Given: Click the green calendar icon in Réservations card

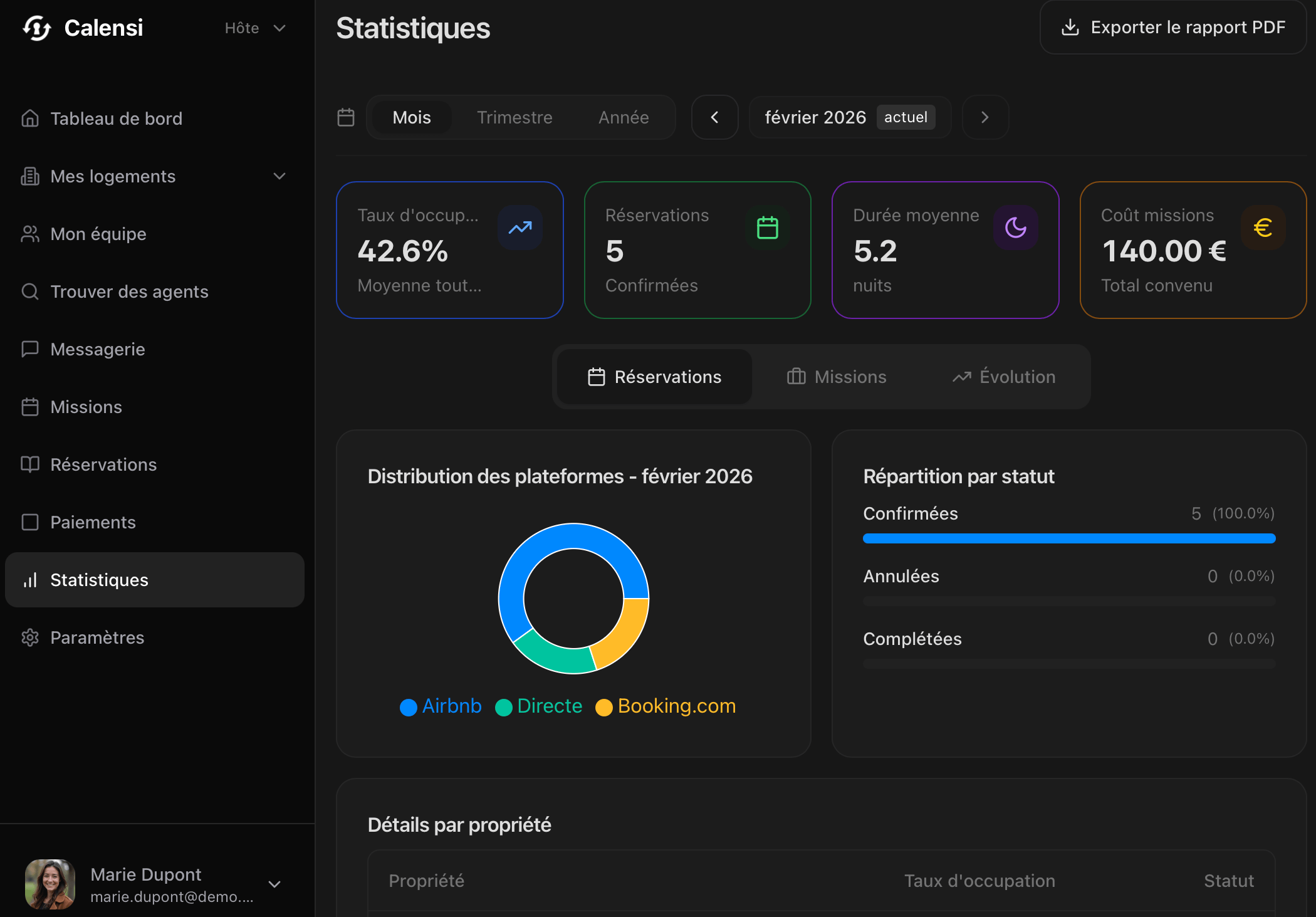Looking at the screenshot, I should coord(767,228).
